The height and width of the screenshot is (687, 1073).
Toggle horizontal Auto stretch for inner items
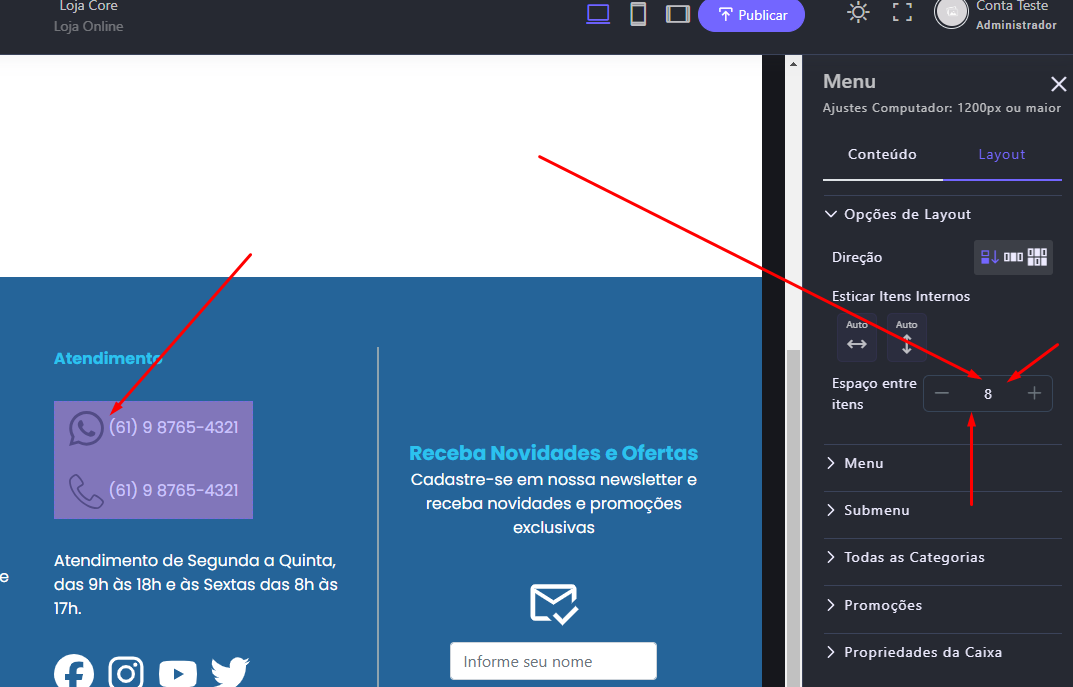(x=857, y=337)
